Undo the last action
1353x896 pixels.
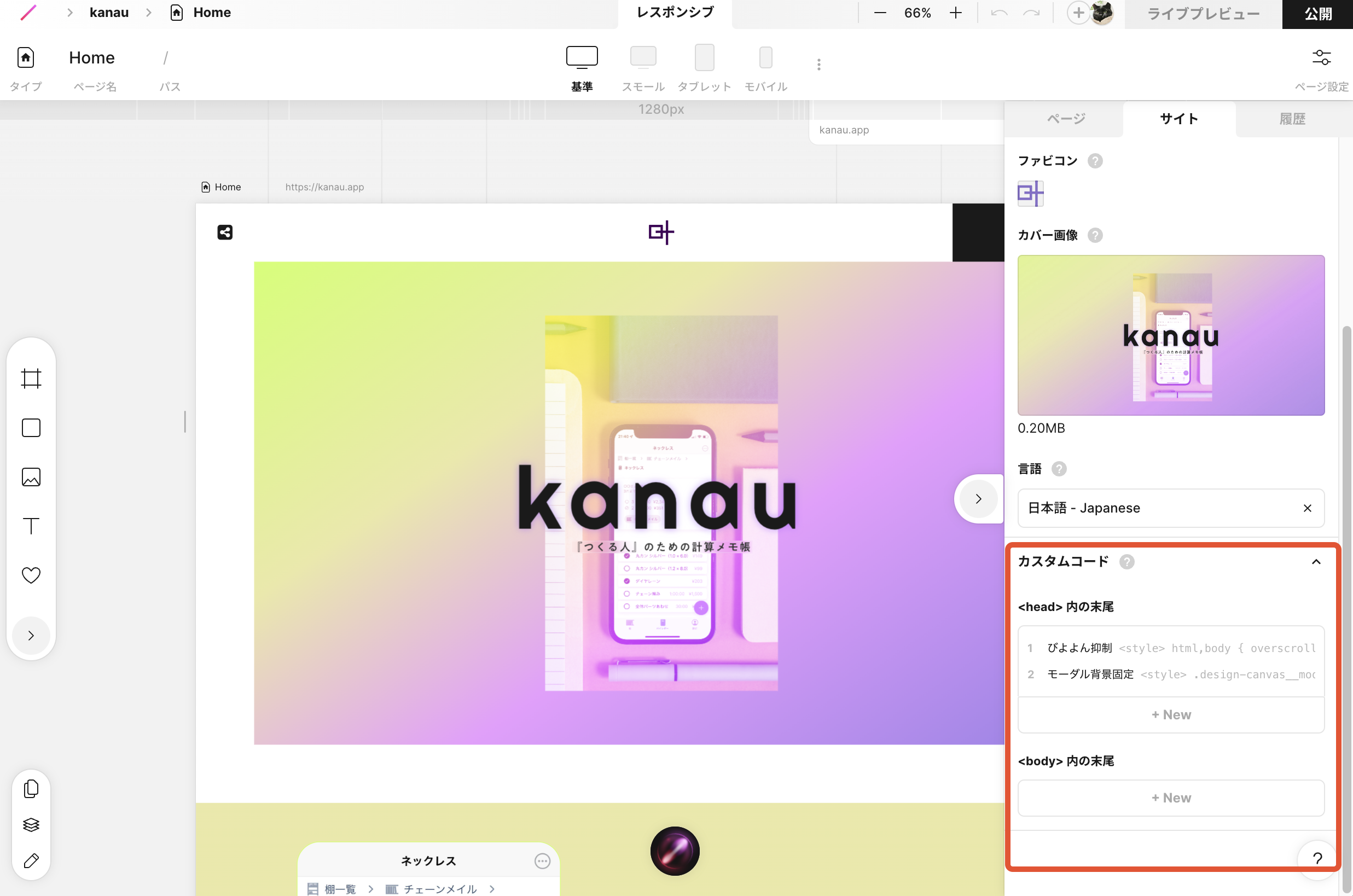(x=999, y=13)
